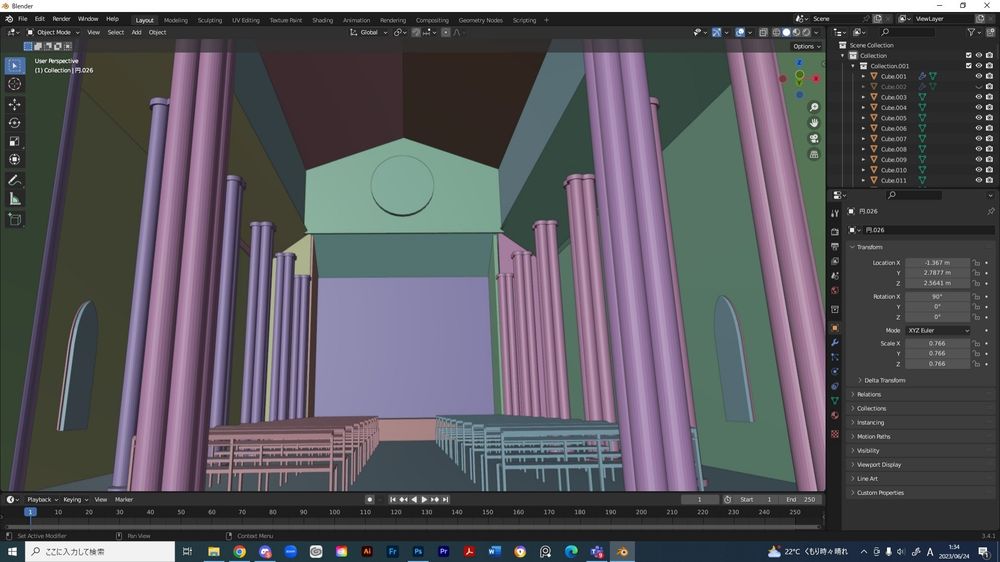
Task: Open the Modifier properties wrench tab
Action: click(835, 343)
